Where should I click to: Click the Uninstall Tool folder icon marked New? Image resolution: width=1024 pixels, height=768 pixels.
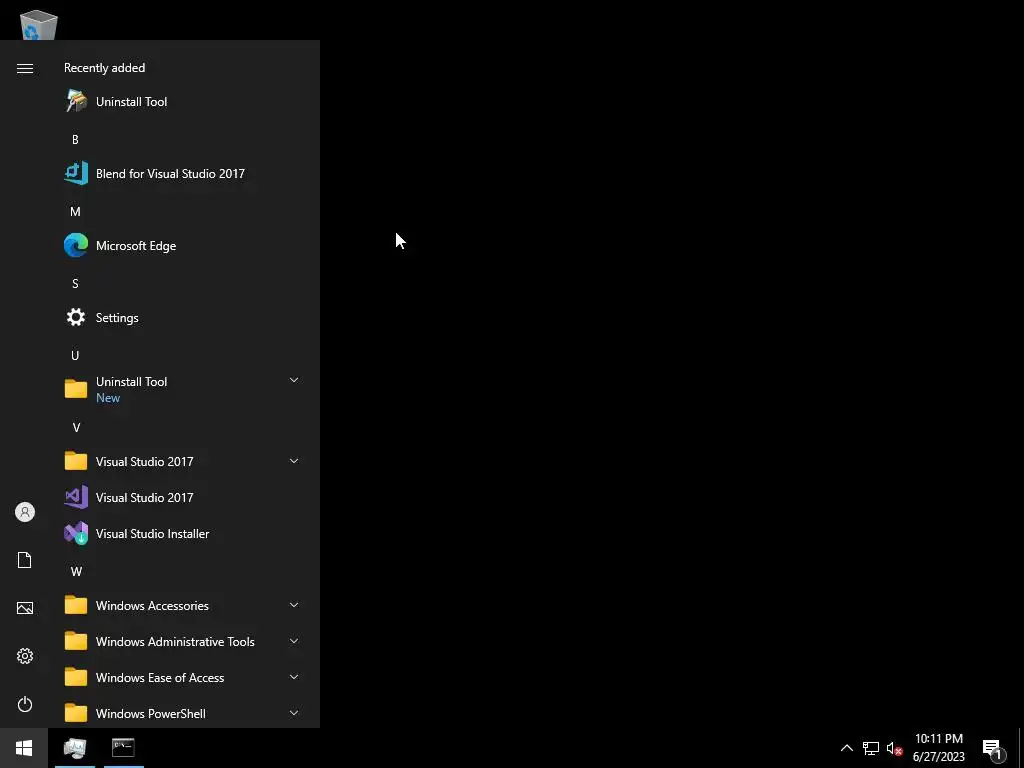tap(76, 389)
